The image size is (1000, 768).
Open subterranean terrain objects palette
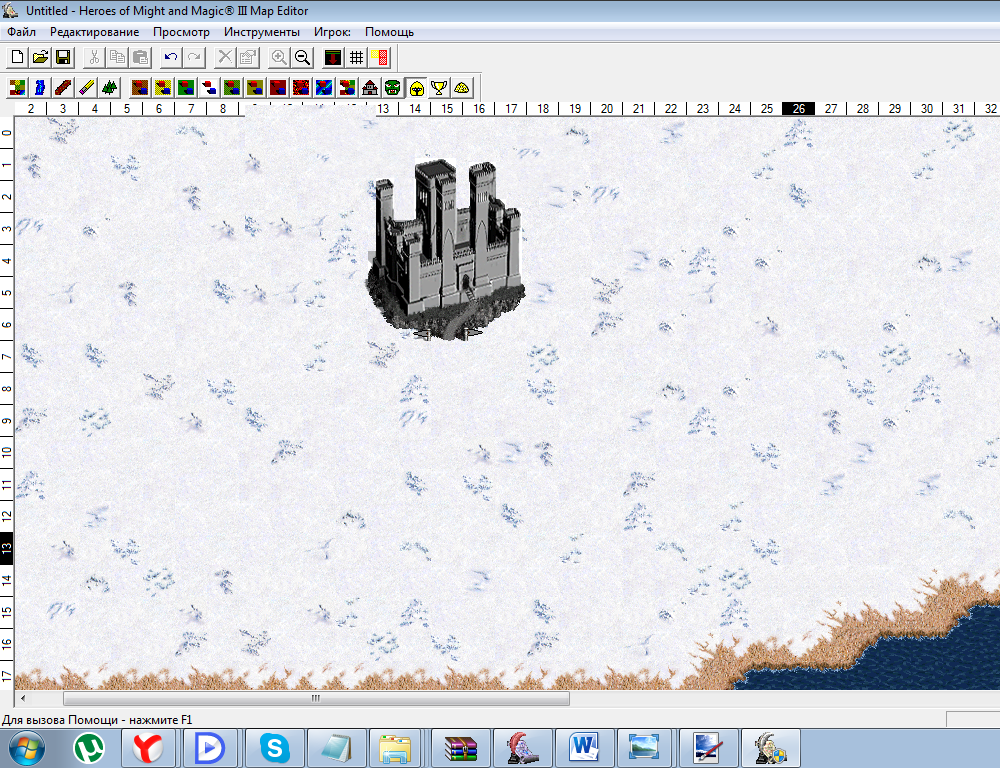[277, 87]
